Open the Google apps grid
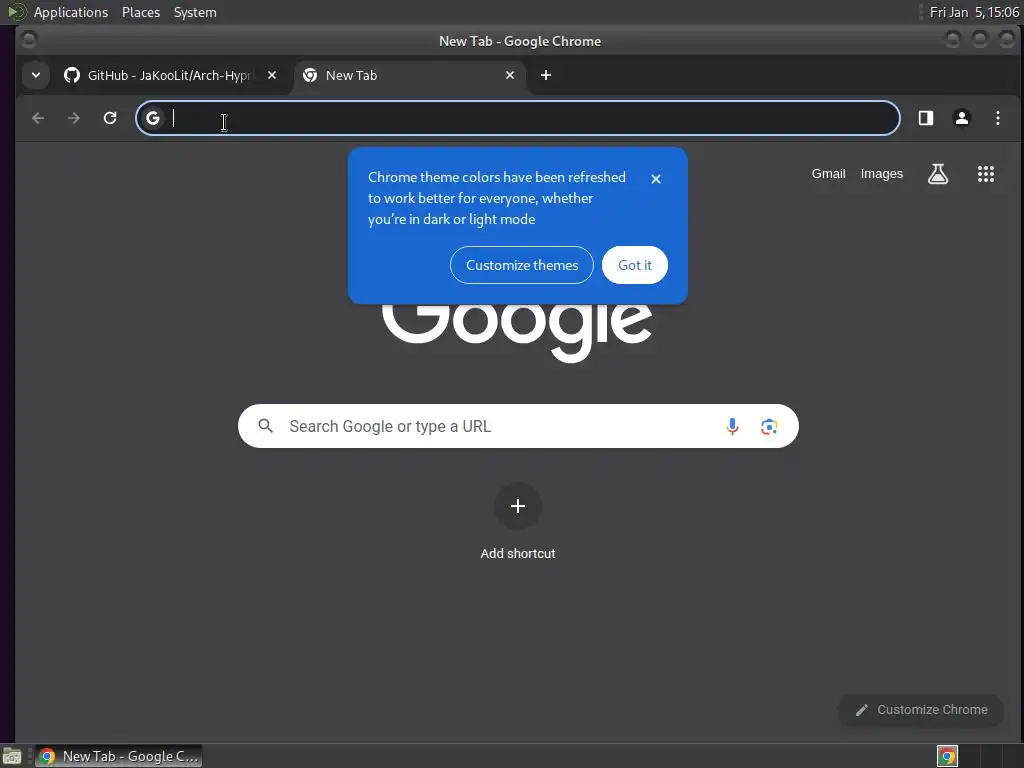Image resolution: width=1024 pixels, height=768 pixels. [x=985, y=174]
